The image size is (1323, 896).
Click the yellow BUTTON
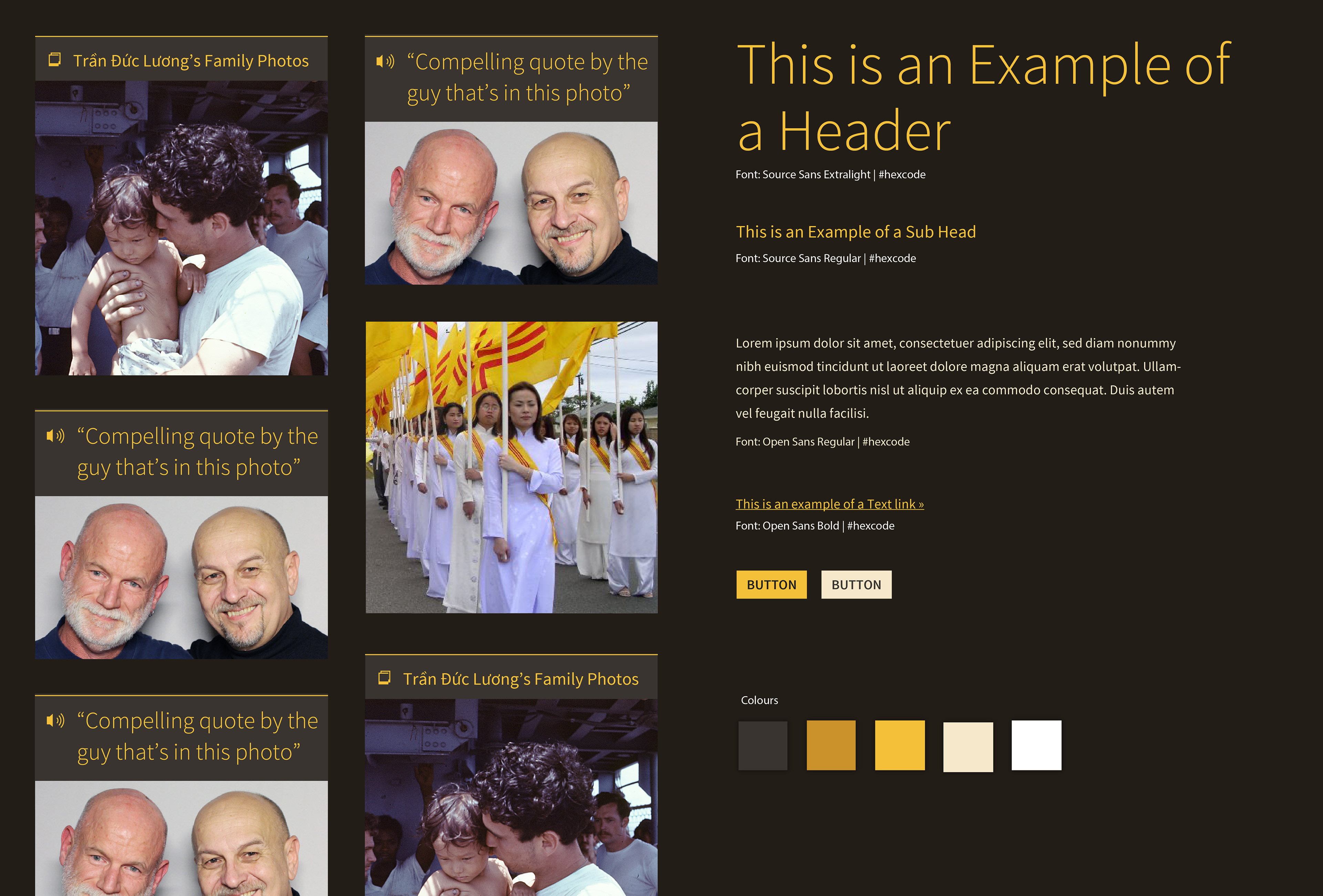pyautogui.click(x=771, y=584)
